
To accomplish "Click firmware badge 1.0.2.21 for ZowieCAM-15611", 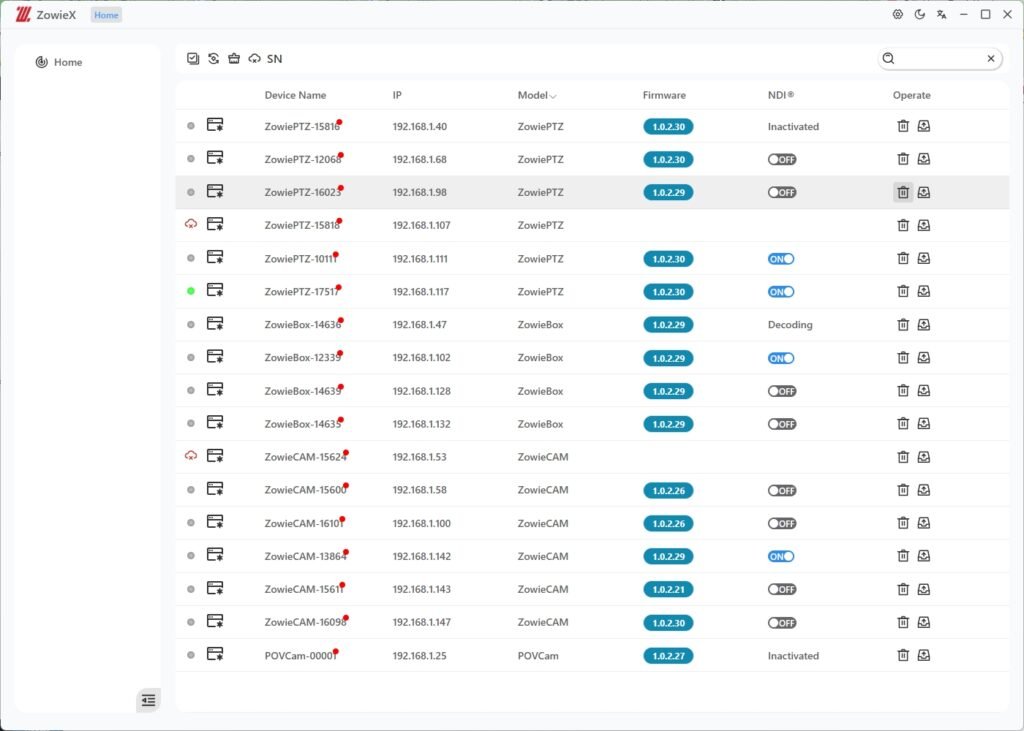I will coord(668,589).
